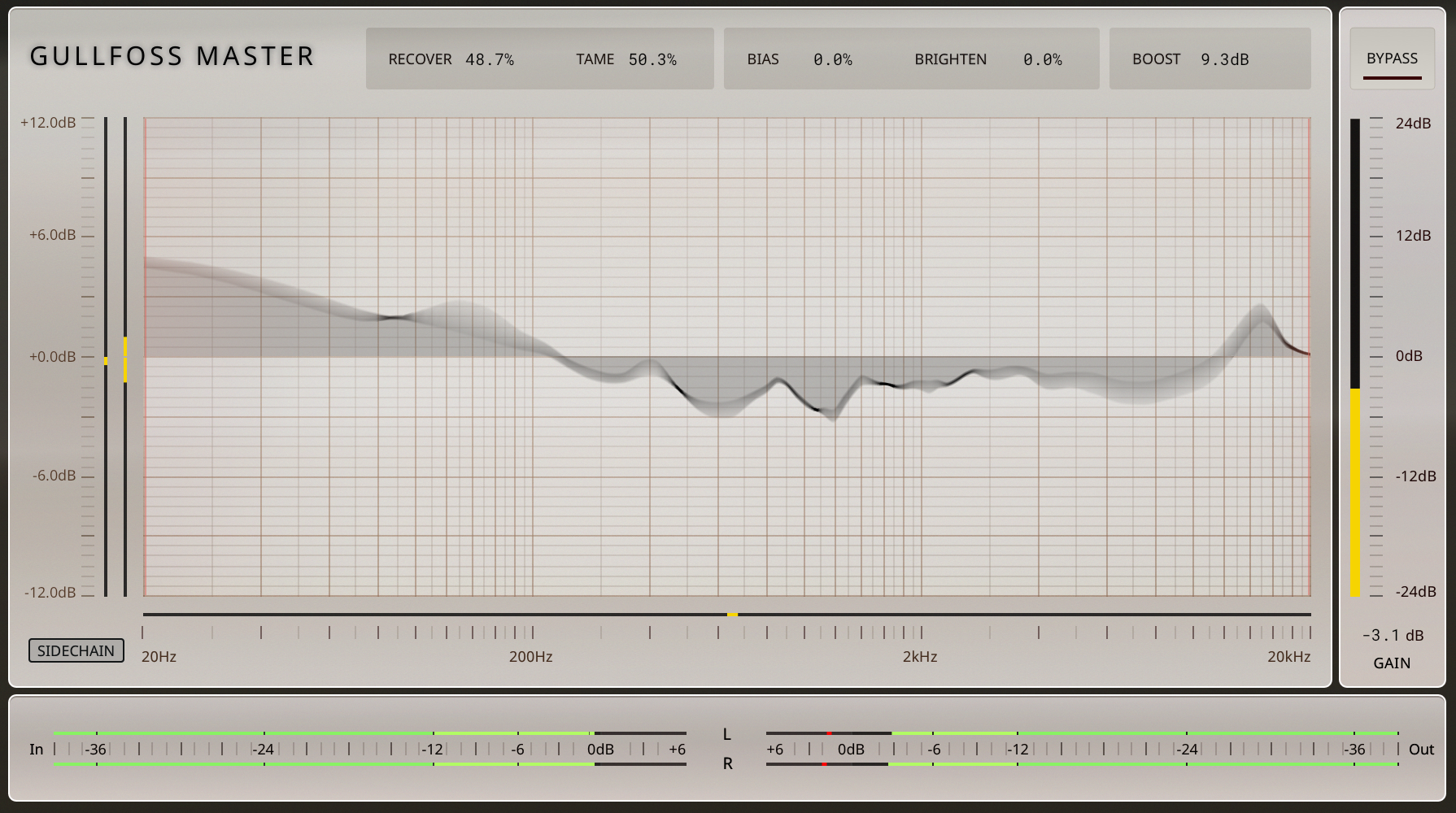Viewport: 1456px width, 813px height.
Task: Click the input meter 0dB label
Action: coord(600,750)
